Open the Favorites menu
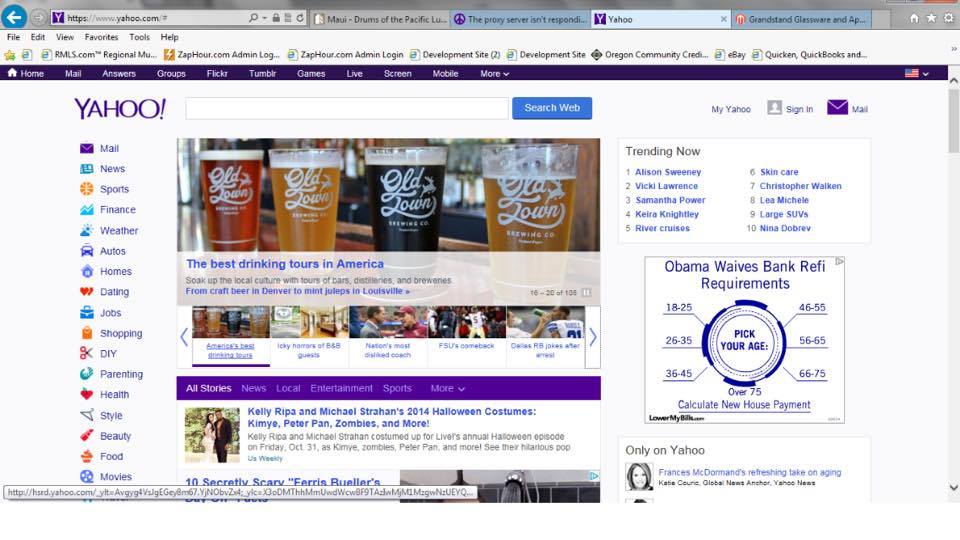The width and height of the screenshot is (960, 540). 101,37
